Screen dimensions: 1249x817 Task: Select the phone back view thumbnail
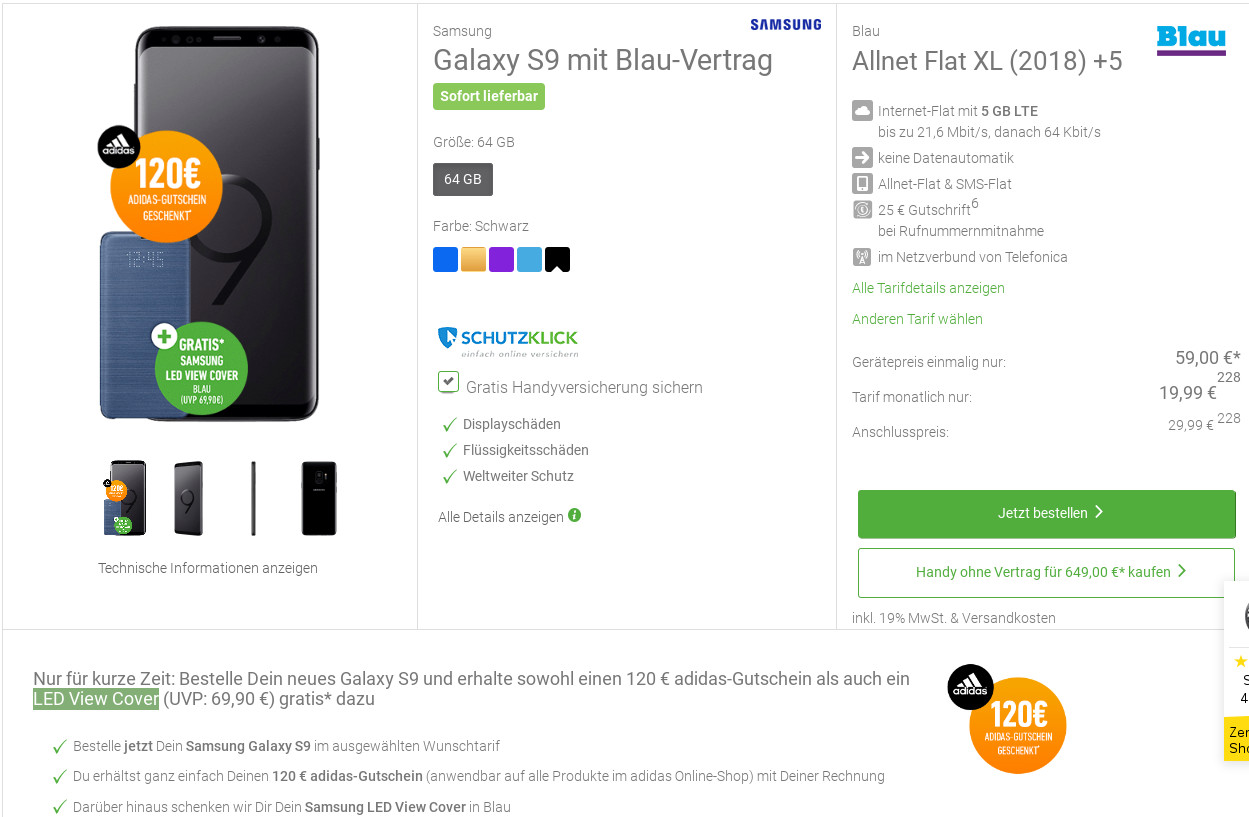tap(319, 498)
